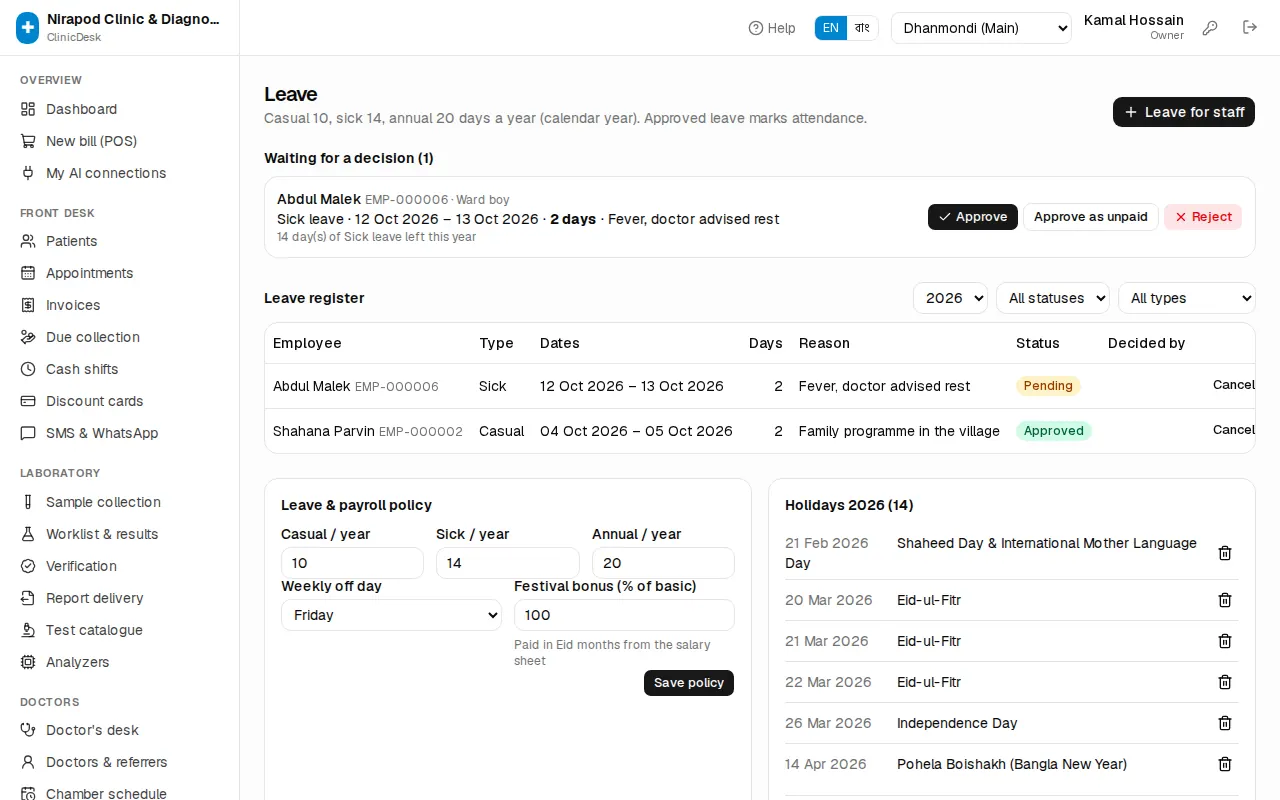
Task: Click the Invoices icon in sidebar
Action: click(x=28, y=305)
